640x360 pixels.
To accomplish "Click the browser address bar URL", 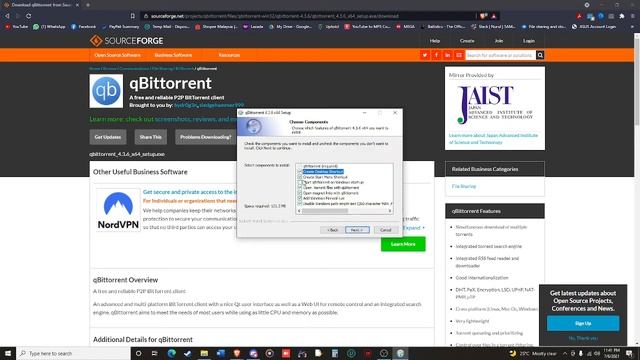I will coord(275,16).
